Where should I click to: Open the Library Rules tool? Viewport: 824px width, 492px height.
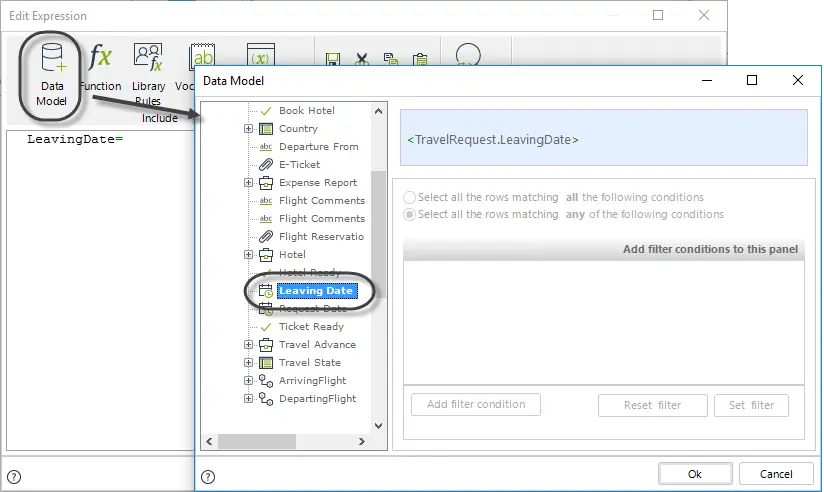[148, 75]
